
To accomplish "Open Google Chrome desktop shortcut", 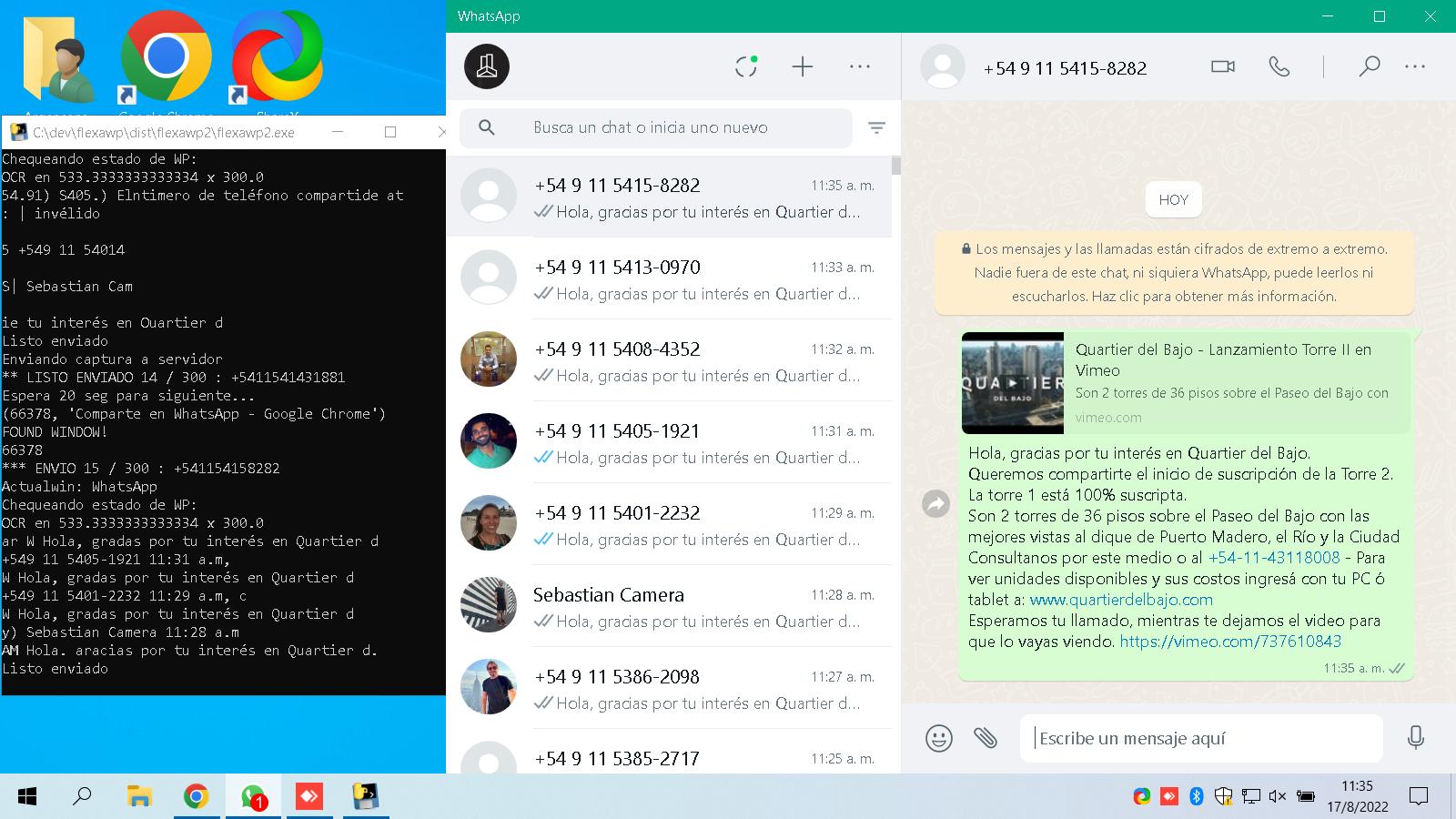I will click(166, 56).
